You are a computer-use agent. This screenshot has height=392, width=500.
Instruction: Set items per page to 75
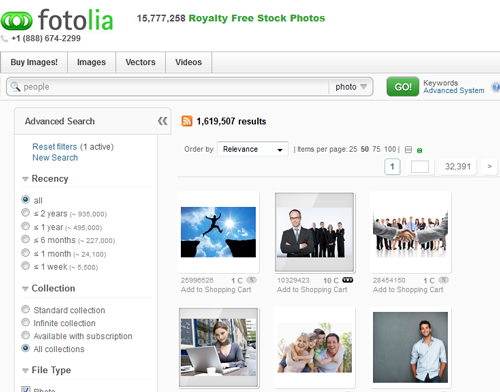coord(376,149)
